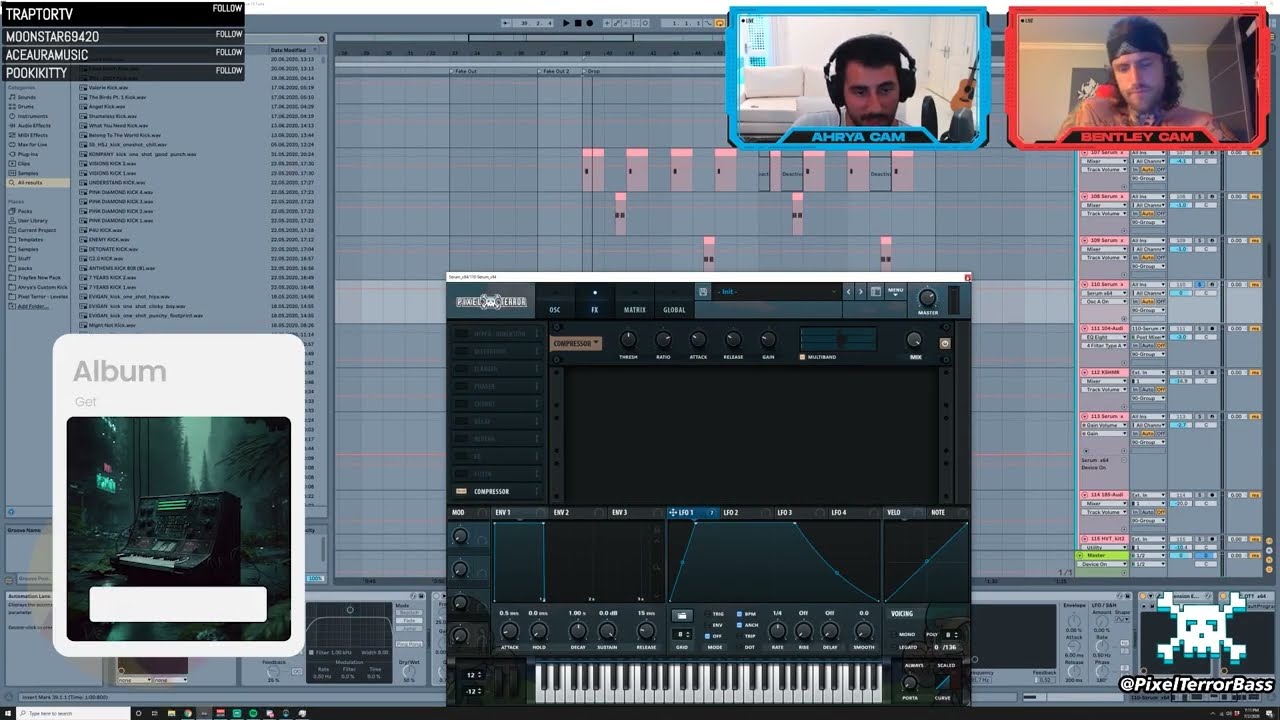Toggle BPM sync for the LFO
This screenshot has height=720, width=1280.
coord(740,614)
